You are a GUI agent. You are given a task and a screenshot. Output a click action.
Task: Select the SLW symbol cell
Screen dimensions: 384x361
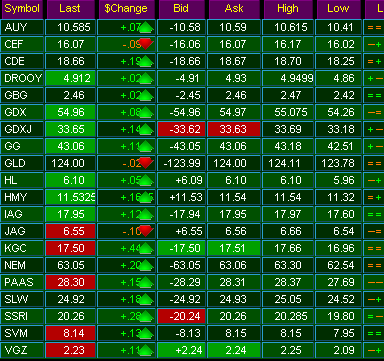tap(22, 299)
